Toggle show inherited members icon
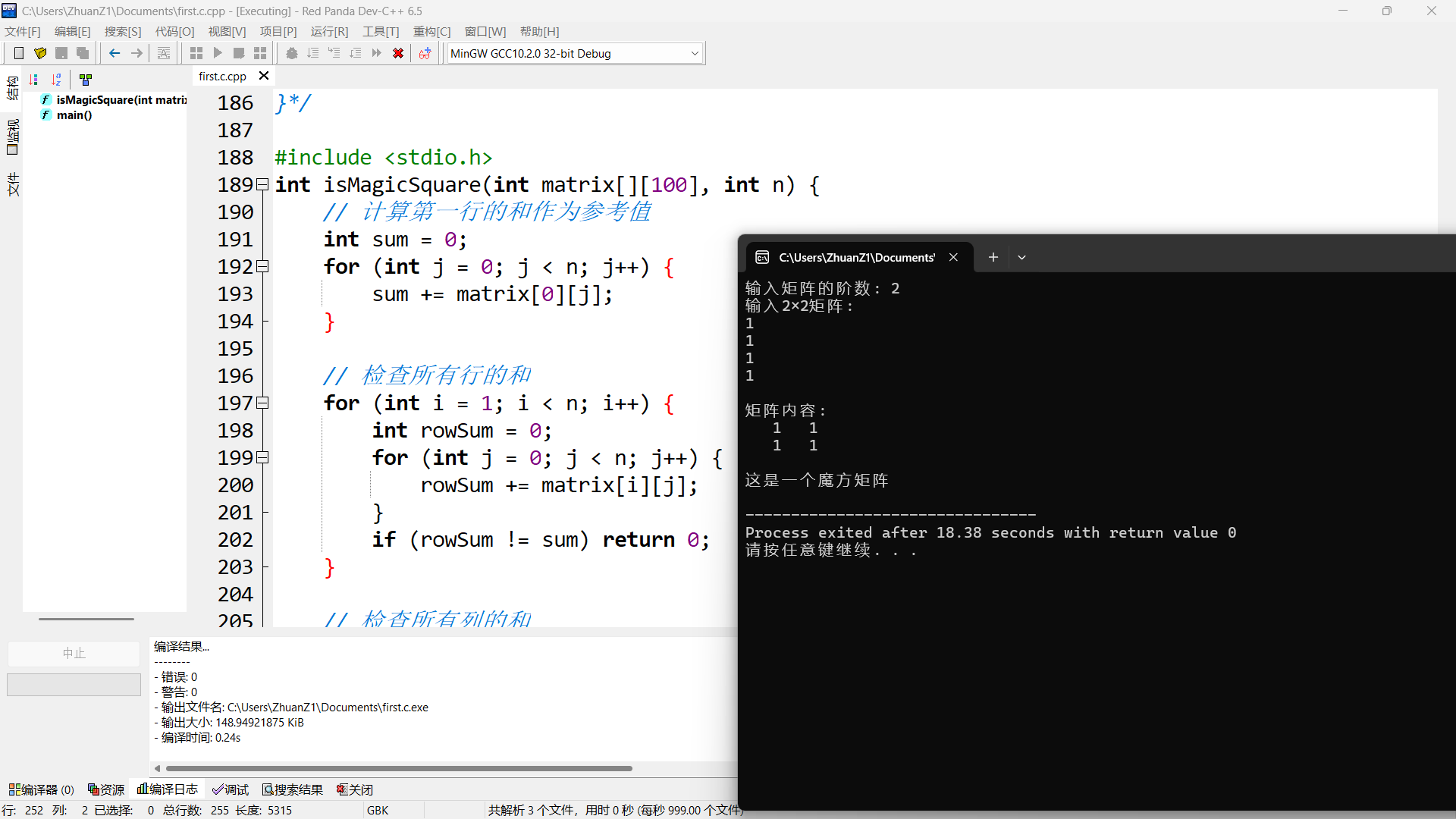 click(86, 79)
